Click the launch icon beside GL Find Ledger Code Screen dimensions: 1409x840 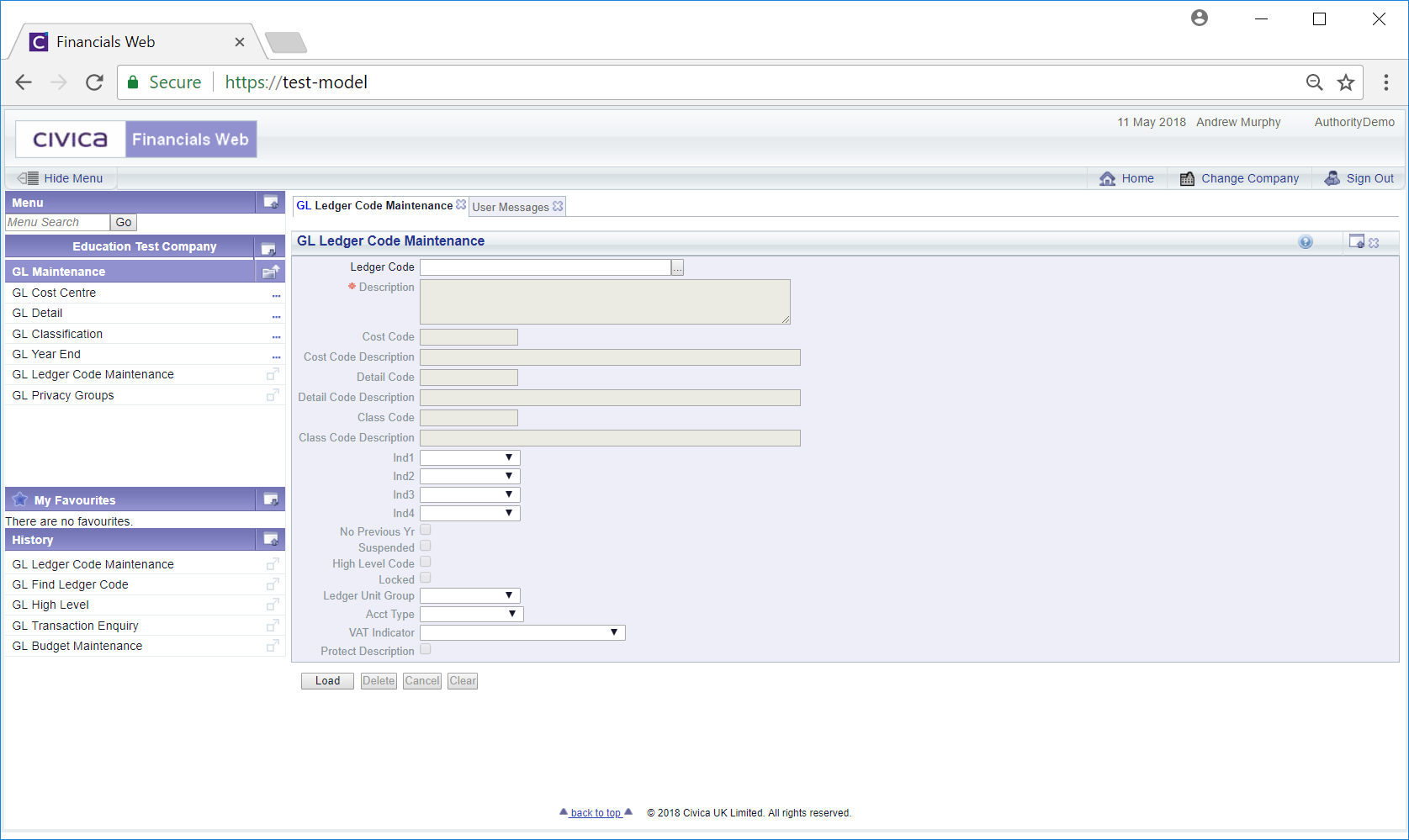point(273,584)
